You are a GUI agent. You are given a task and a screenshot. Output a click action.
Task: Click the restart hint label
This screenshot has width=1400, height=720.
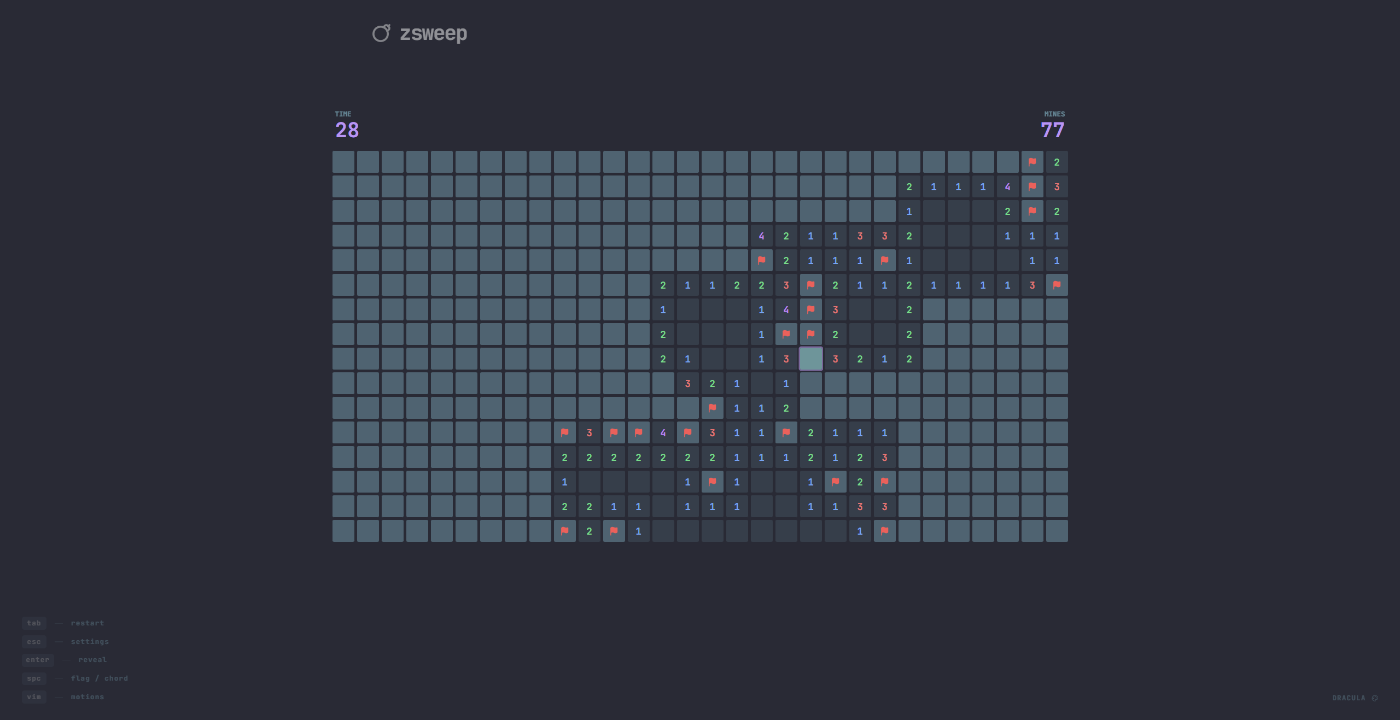(87, 623)
